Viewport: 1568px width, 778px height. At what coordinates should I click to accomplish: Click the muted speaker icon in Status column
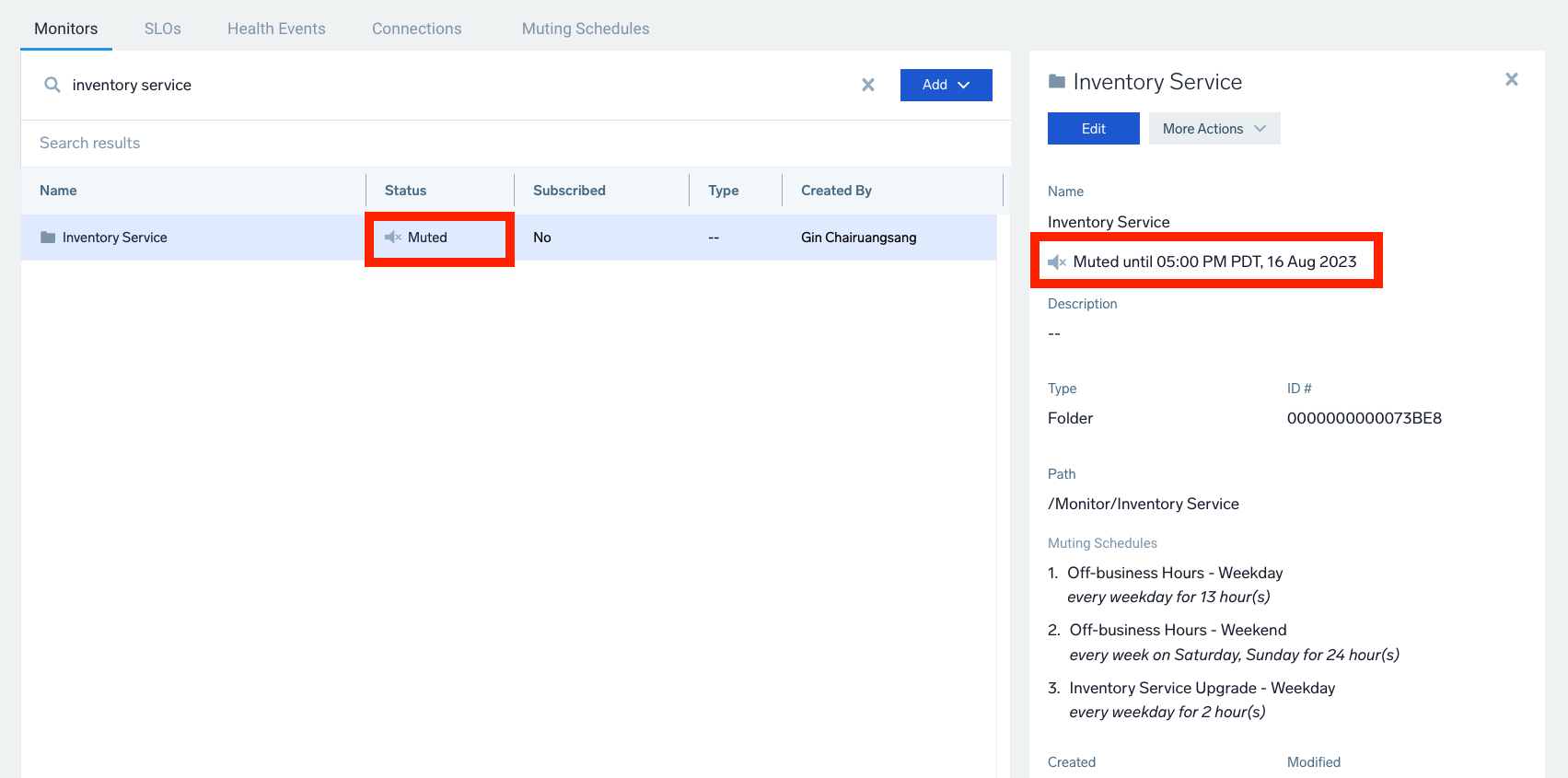point(393,238)
